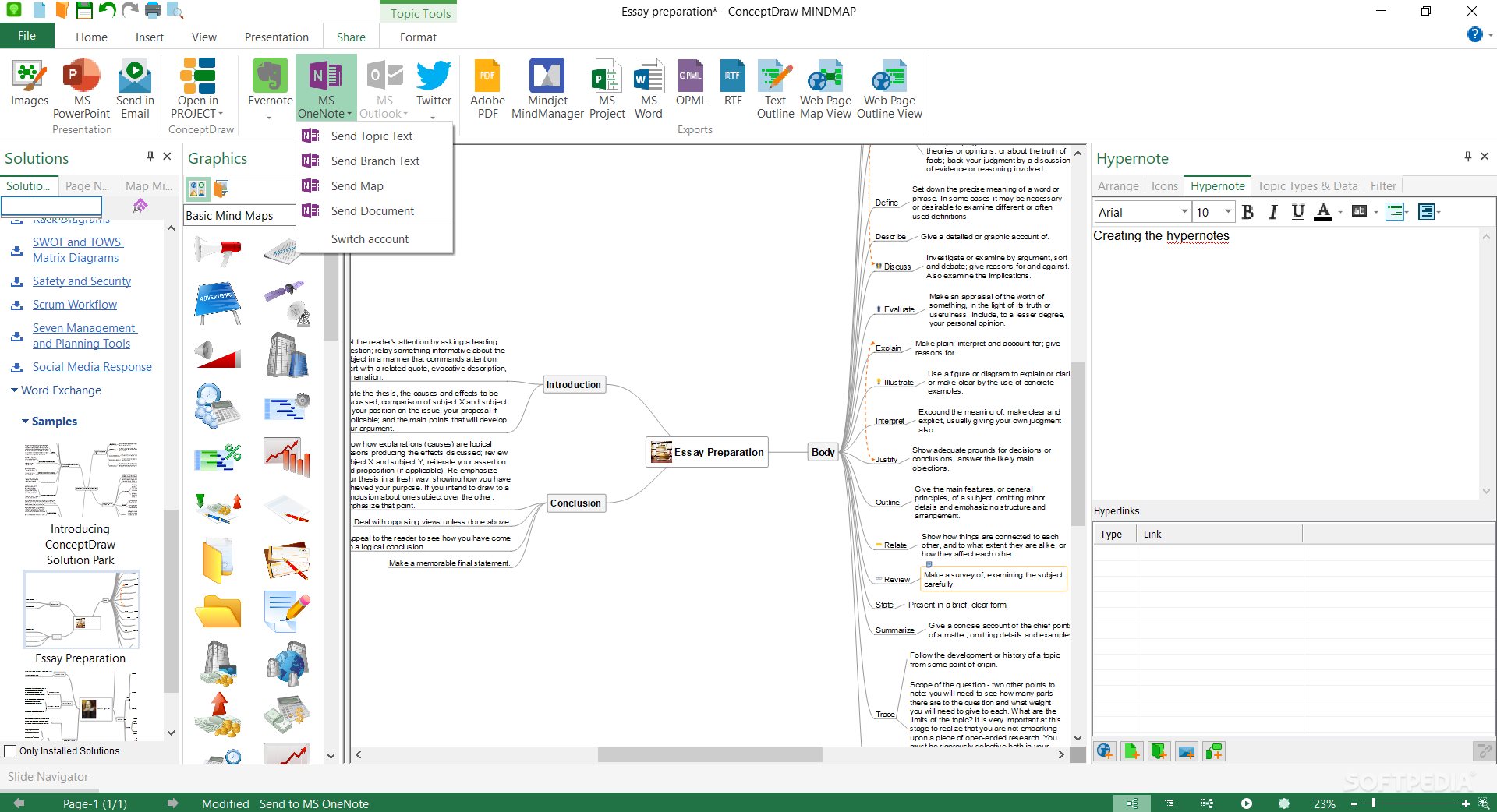The image size is (1497, 812).
Task: Export Web Page Outline View
Action: [890, 88]
